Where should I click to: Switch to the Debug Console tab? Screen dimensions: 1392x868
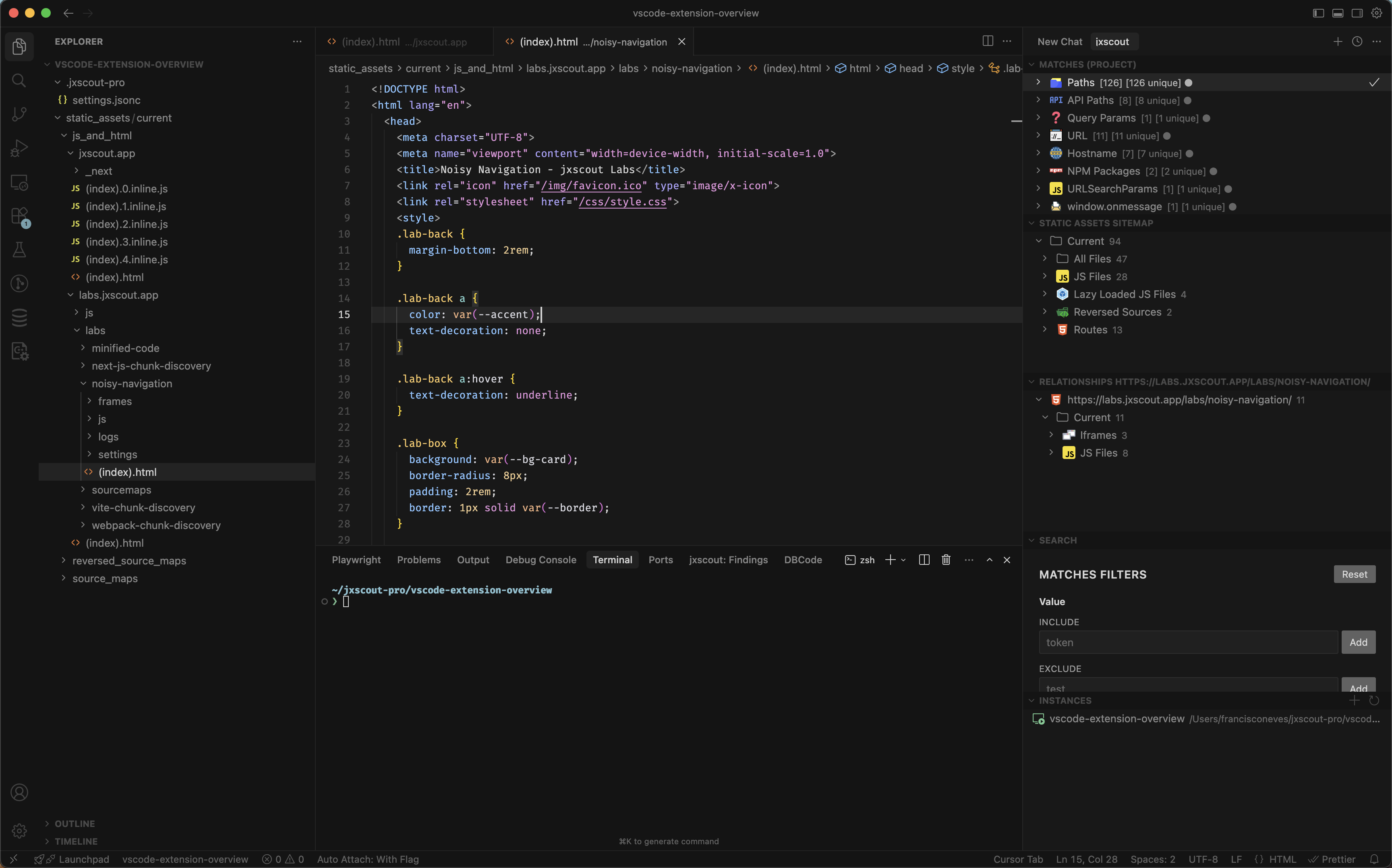point(541,560)
